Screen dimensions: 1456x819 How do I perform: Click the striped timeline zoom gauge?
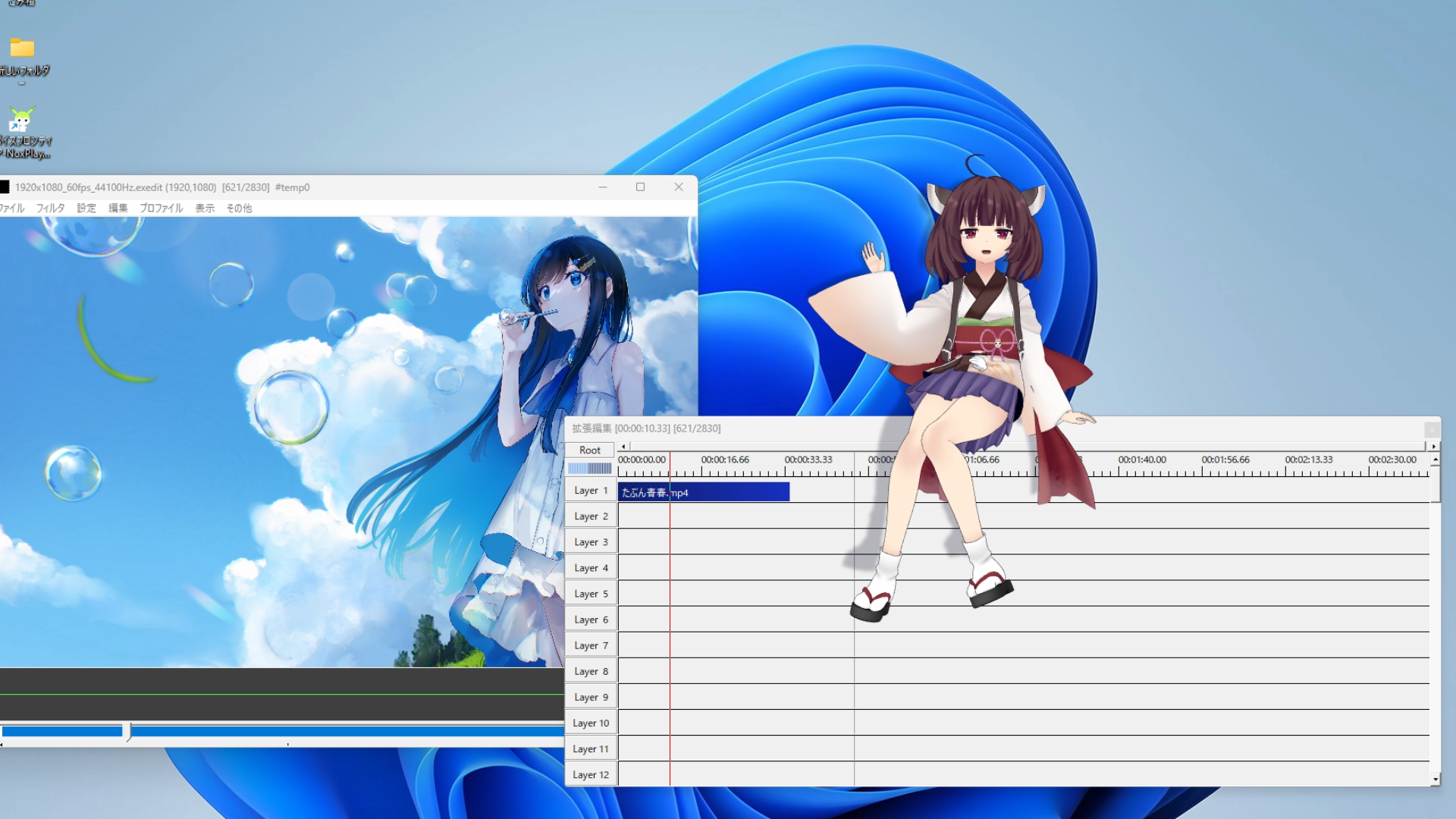(589, 469)
